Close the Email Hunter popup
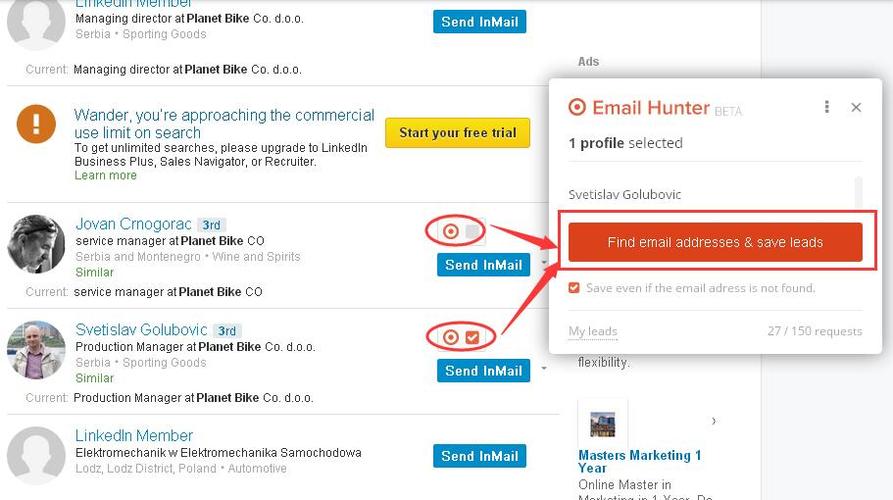 (x=856, y=107)
